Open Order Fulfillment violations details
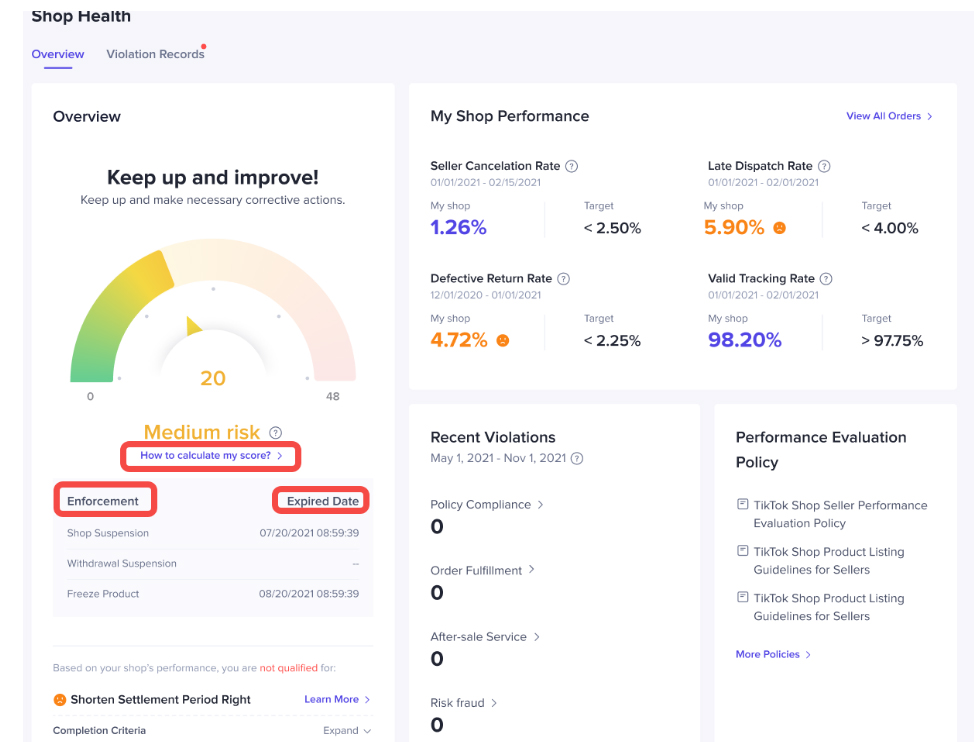 (483, 570)
